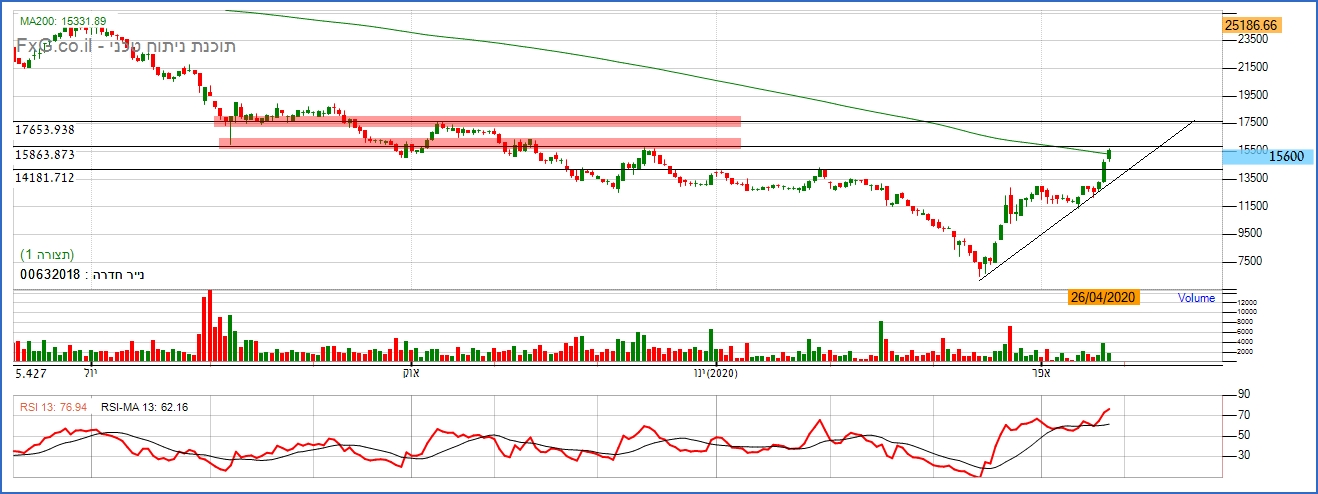Click the RSI-MA 13: 62.16 label
Viewport: 1318px width, 494px height.
pos(145,407)
